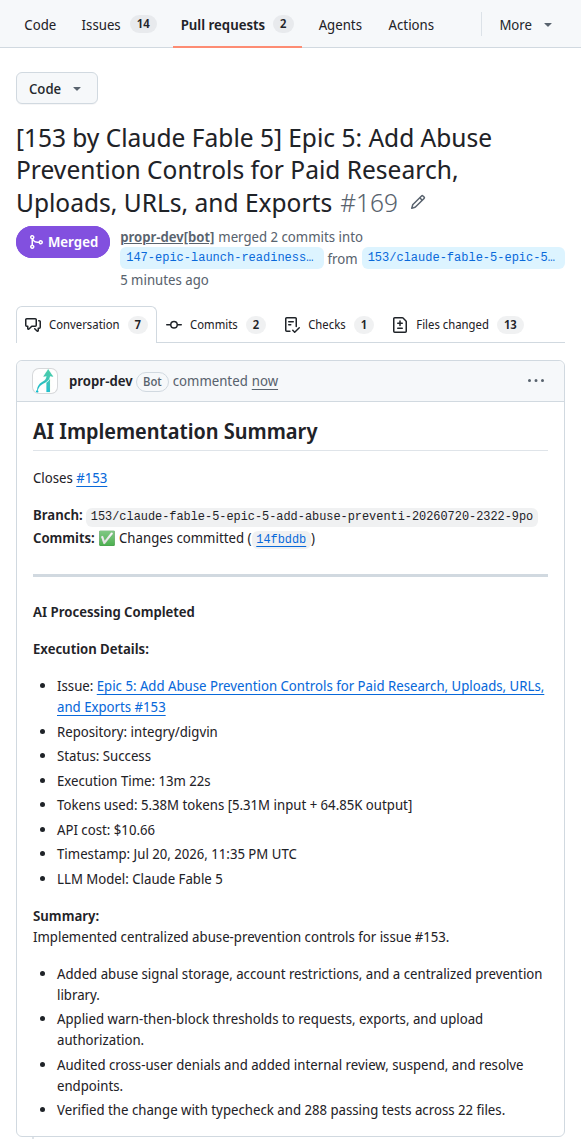Click the propr-dev avatar in comment header
Viewport: 581px width, 1139px height.
[45, 381]
